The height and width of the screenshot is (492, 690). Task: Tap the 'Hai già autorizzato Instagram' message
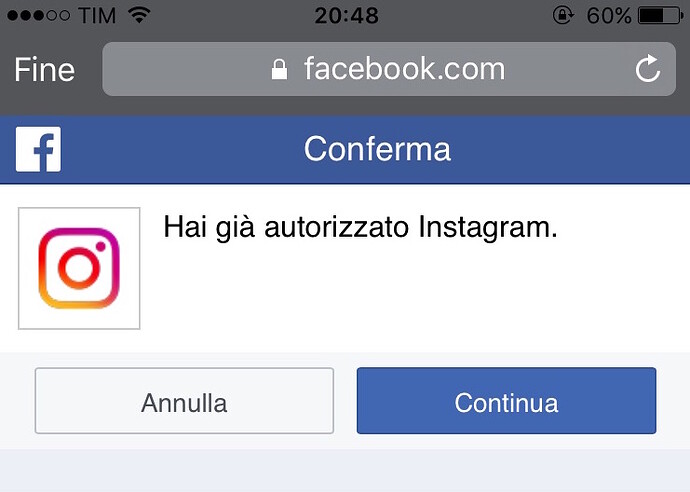[360, 228]
